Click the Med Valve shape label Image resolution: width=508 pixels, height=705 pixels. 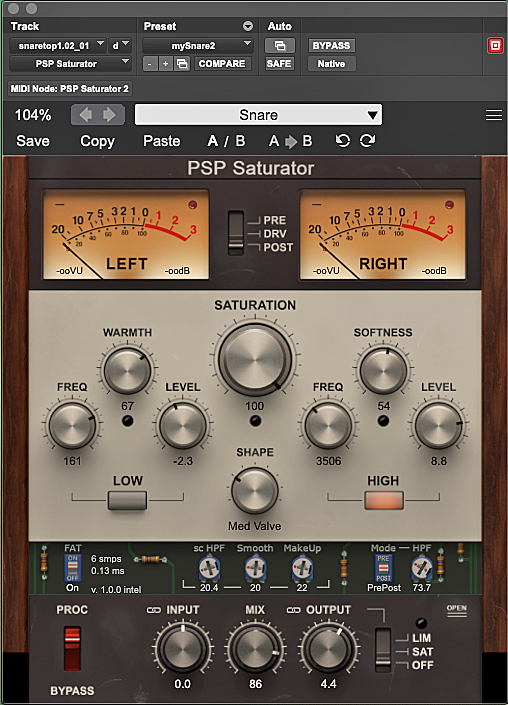[x=254, y=526]
